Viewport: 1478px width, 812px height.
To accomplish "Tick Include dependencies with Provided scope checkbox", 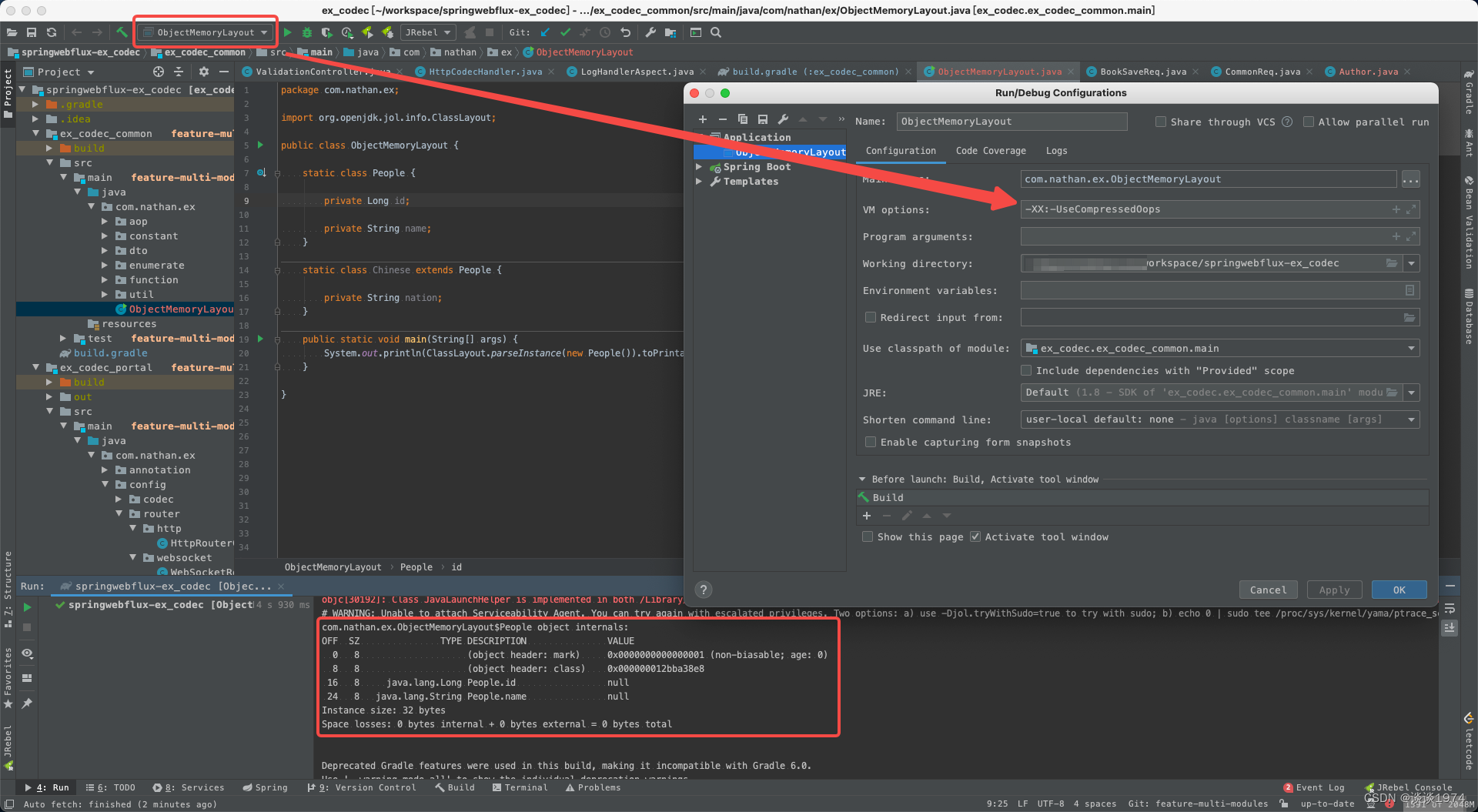I will point(1026,370).
